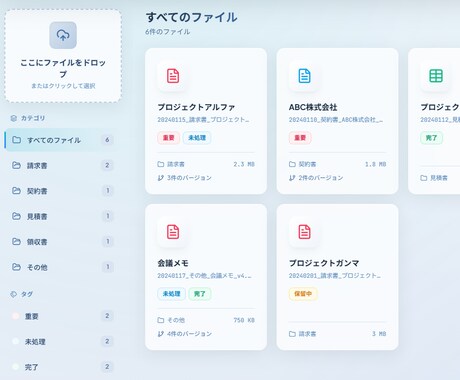The width and height of the screenshot is (460, 380).
Task: Click version branch icon on 会議メモ card
Action: (161, 334)
